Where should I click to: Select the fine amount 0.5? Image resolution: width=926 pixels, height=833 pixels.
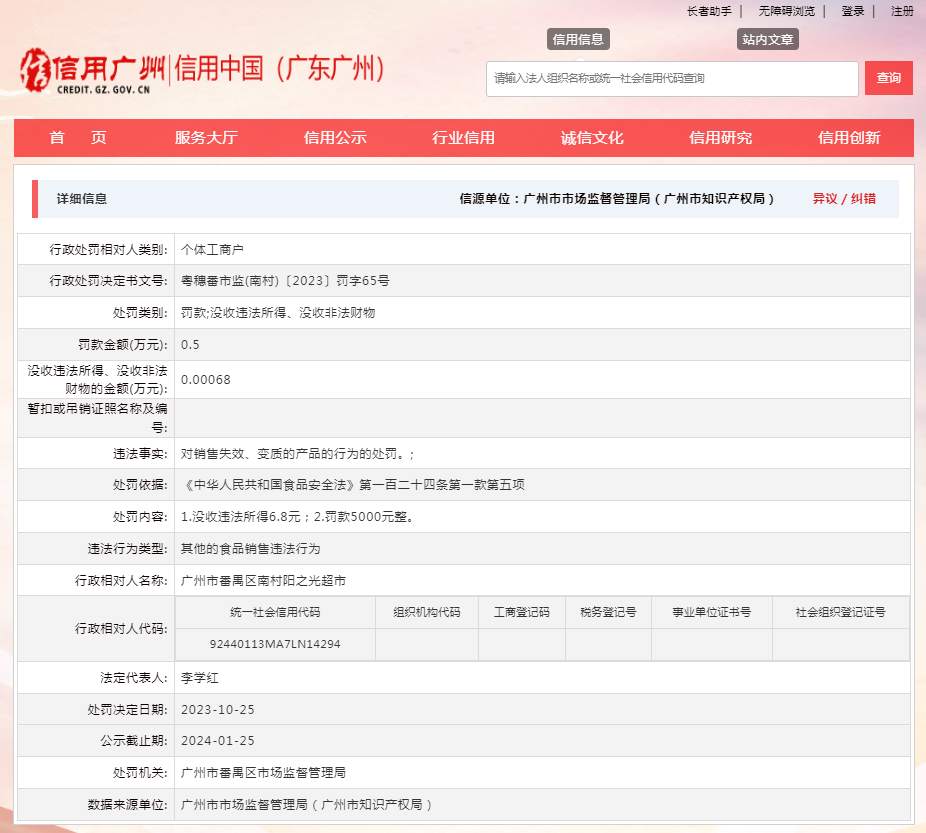(190, 345)
